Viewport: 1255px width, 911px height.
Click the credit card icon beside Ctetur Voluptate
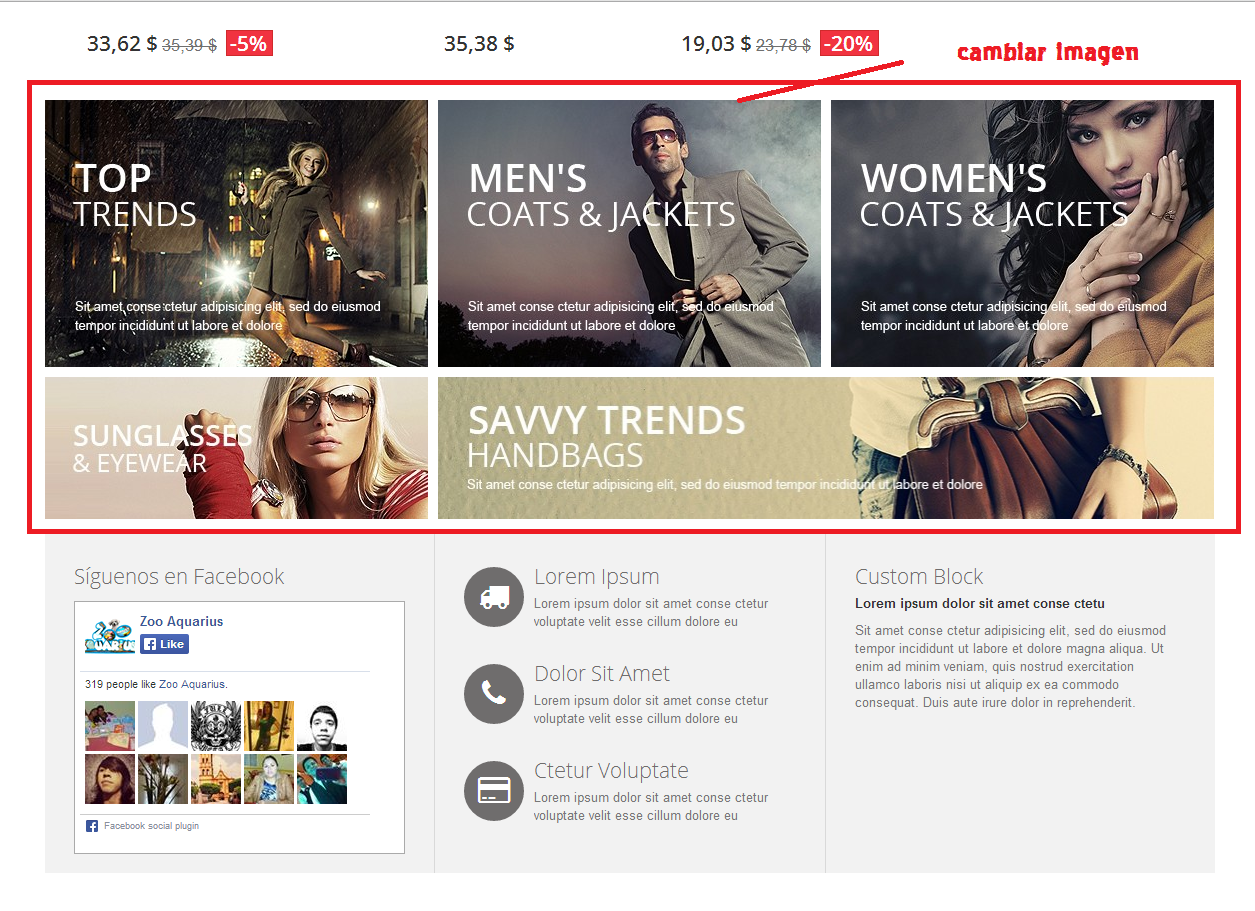[x=494, y=790]
